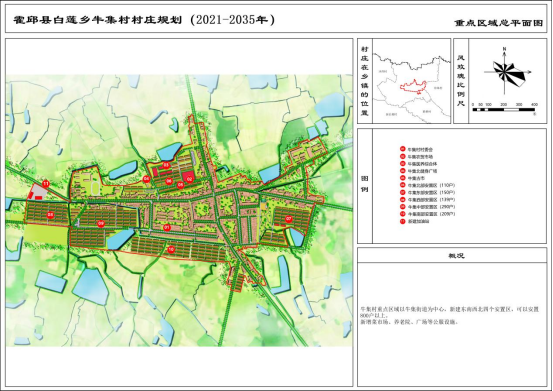Image resolution: width=553 pixels, height=391 pixels.
Task: Click the 重点区域总平面图 title at top right
Action: coord(499,23)
